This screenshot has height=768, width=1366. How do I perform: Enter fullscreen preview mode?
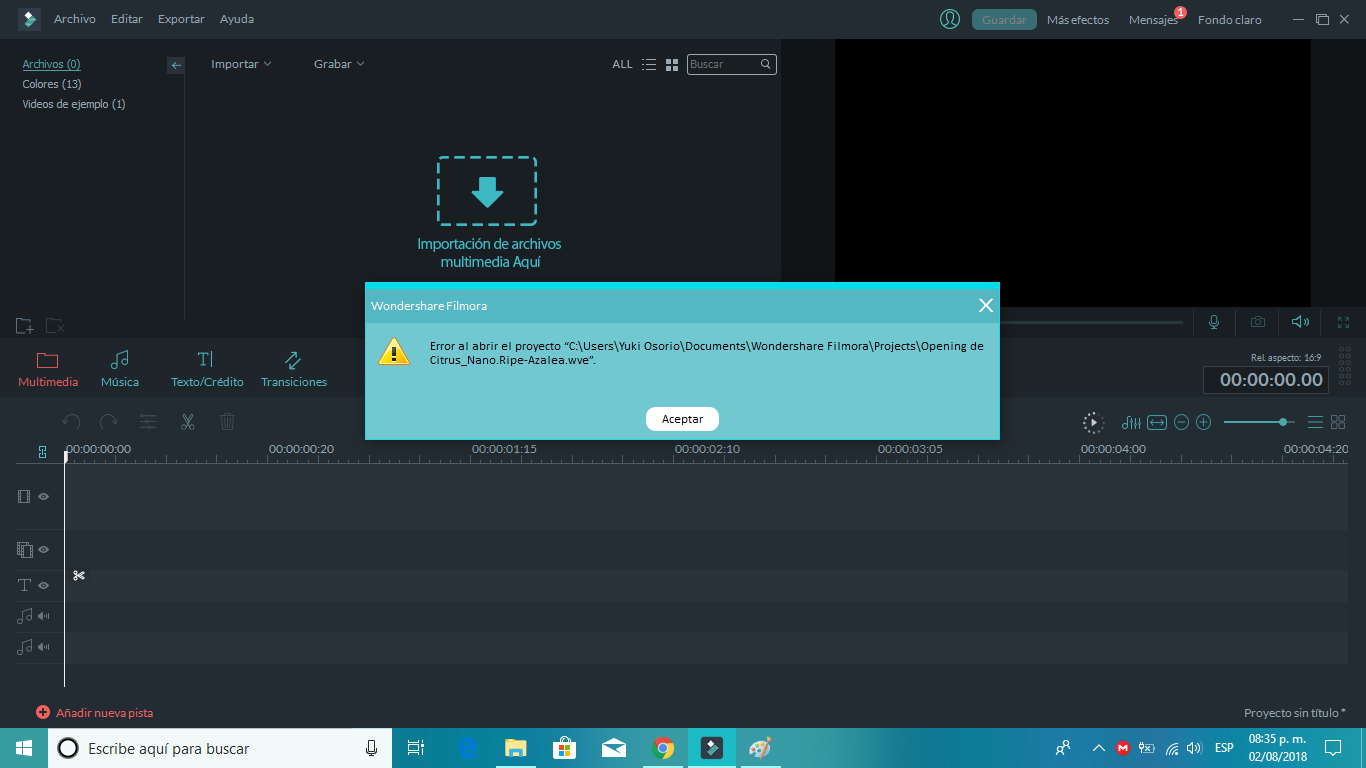1343,322
